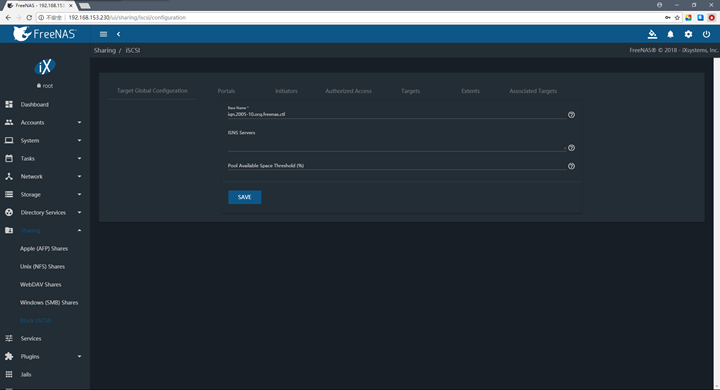Image resolution: width=720 pixels, height=390 pixels.
Task: Expand the Directory Services menu arrow
Action: (x=79, y=212)
